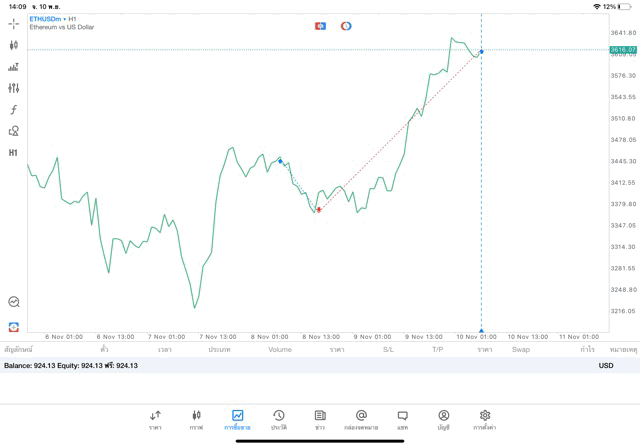This screenshot has height=447, width=640.
Task: Activate the crosshair cursor tool
Action: (14, 23)
